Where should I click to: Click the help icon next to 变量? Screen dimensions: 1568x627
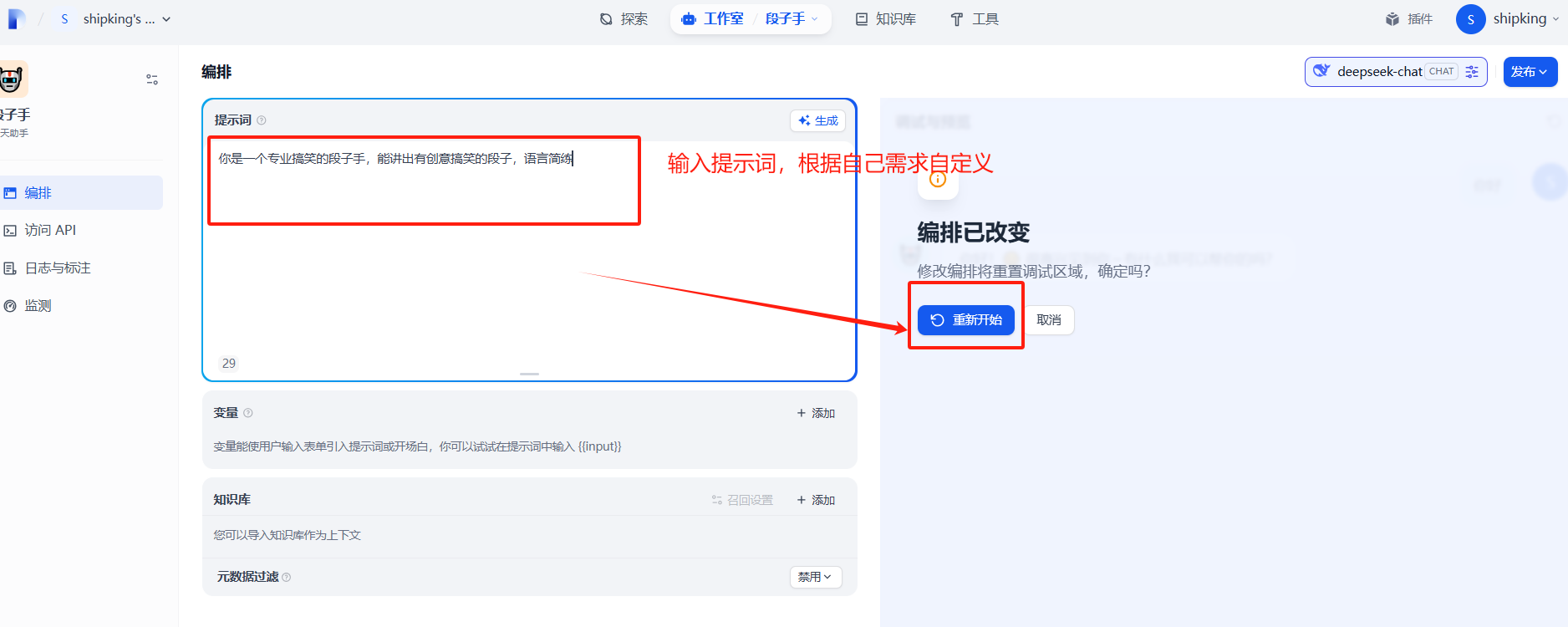click(248, 413)
